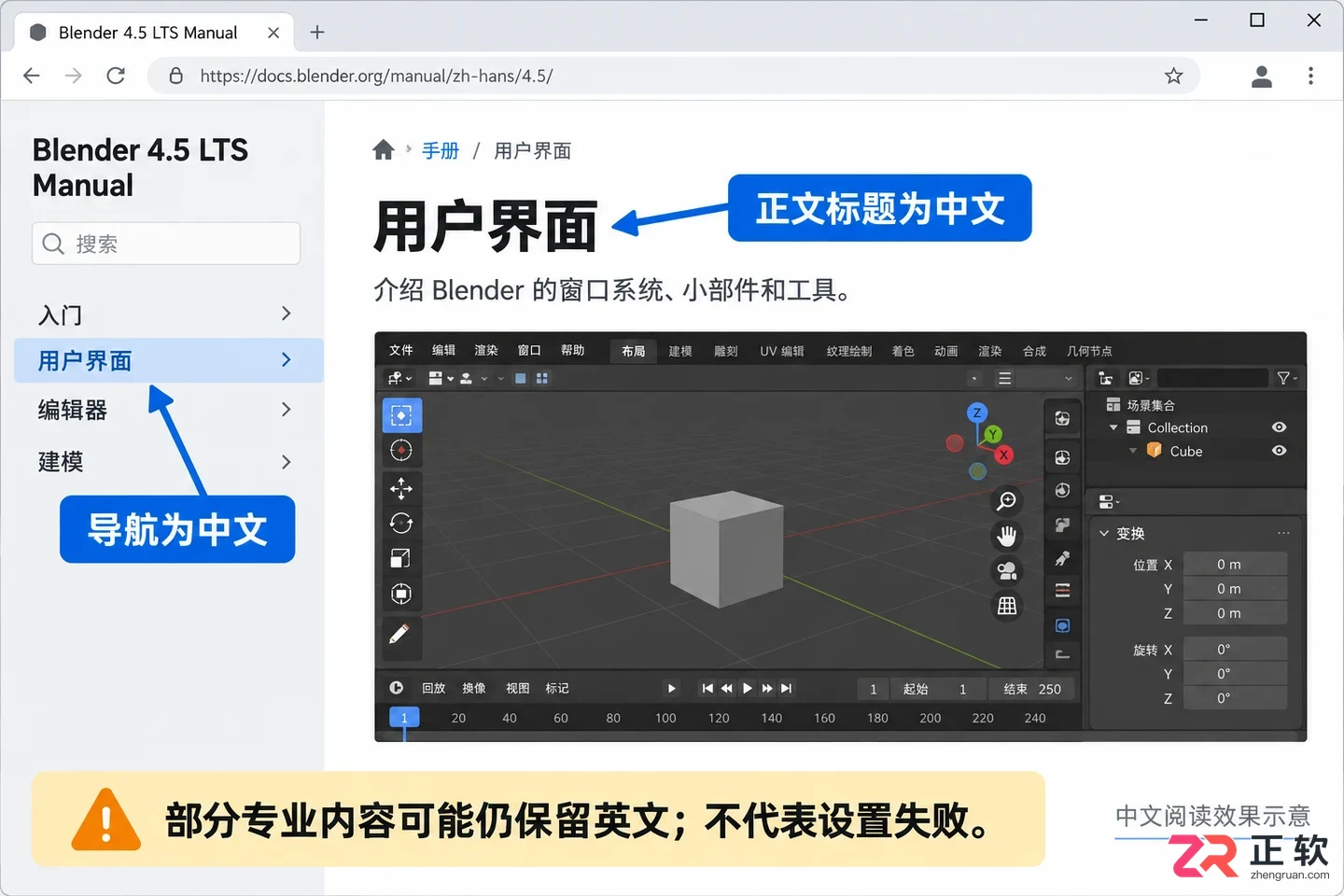
Task: Click the browser address bar URL
Action: pyautogui.click(x=376, y=76)
